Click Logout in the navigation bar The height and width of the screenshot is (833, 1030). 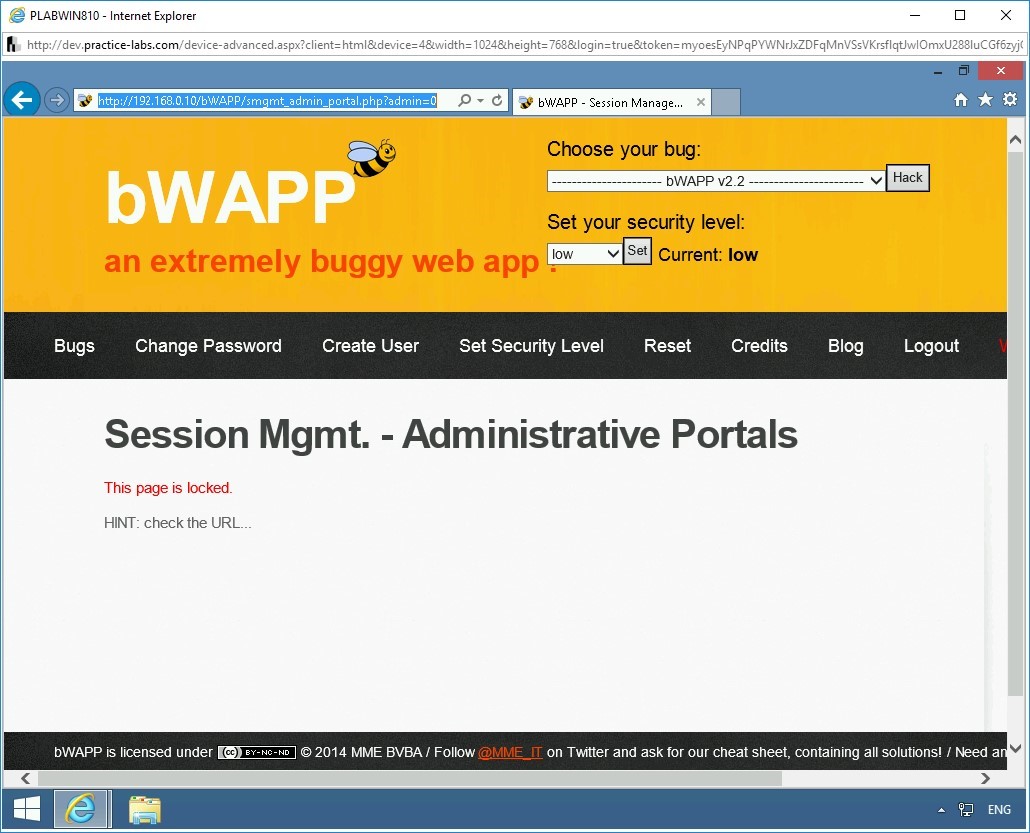[931, 346]
